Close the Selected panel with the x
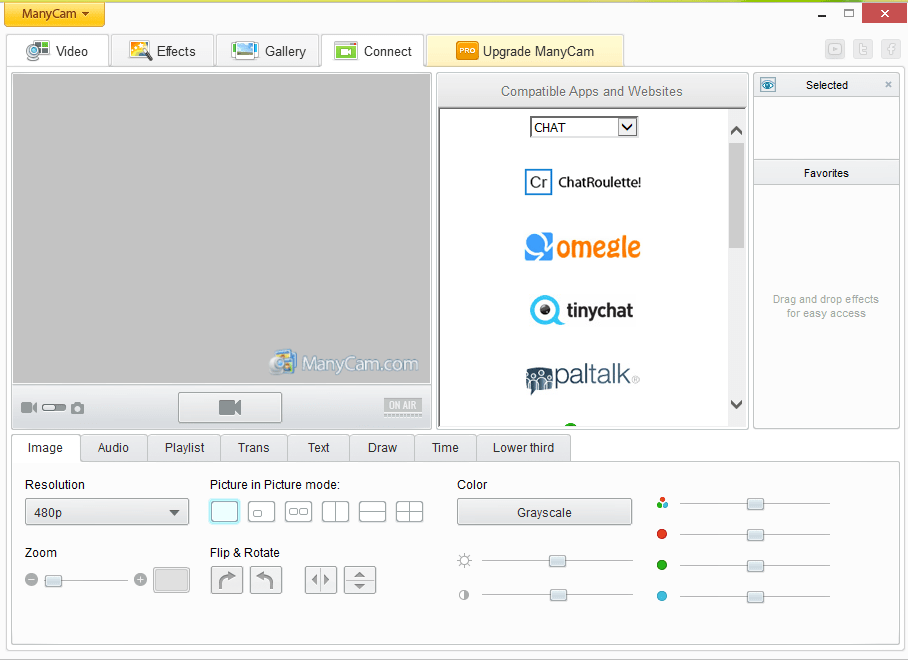 (x=888, y=85)
